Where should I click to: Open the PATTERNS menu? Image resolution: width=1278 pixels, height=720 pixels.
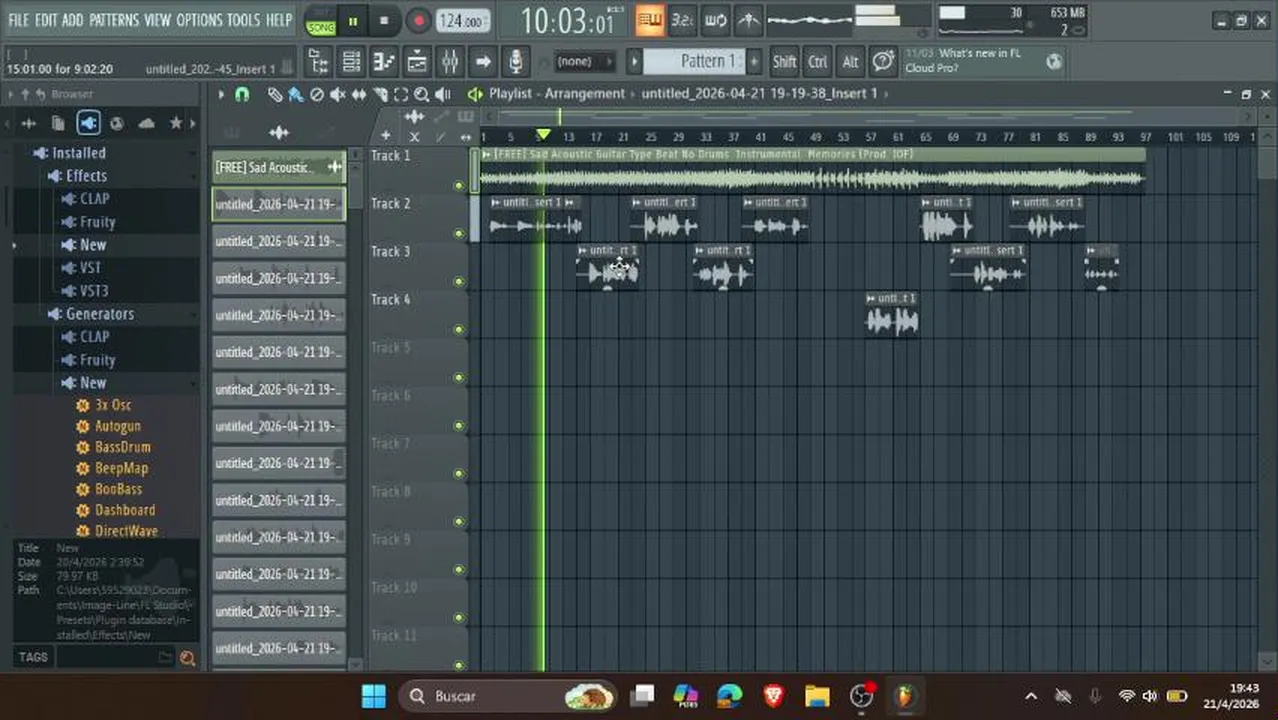pyautogui.click(x=114, y=20)
